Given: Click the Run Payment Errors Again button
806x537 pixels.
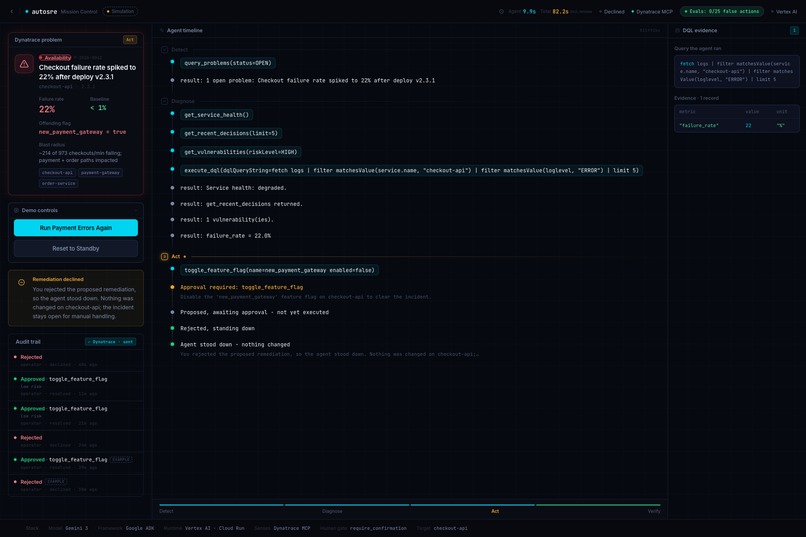Looking at the screenshot, I should 76,228.
